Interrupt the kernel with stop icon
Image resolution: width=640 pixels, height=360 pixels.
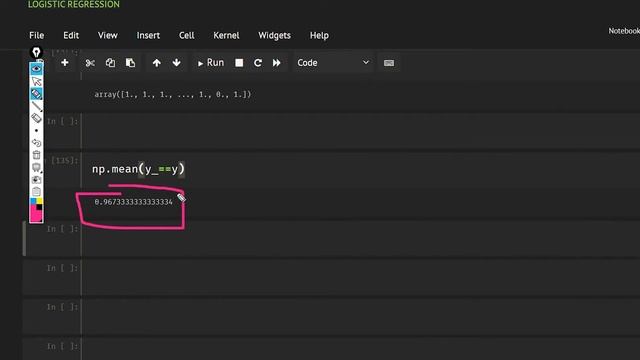(x=239, y=63)
